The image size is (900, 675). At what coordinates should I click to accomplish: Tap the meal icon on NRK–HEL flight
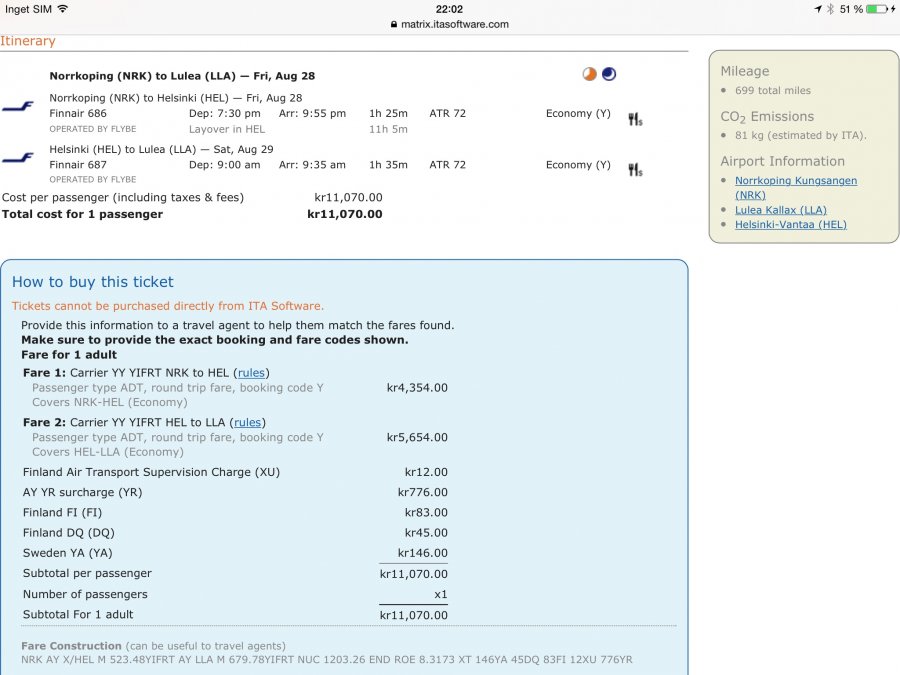point(634,119)
